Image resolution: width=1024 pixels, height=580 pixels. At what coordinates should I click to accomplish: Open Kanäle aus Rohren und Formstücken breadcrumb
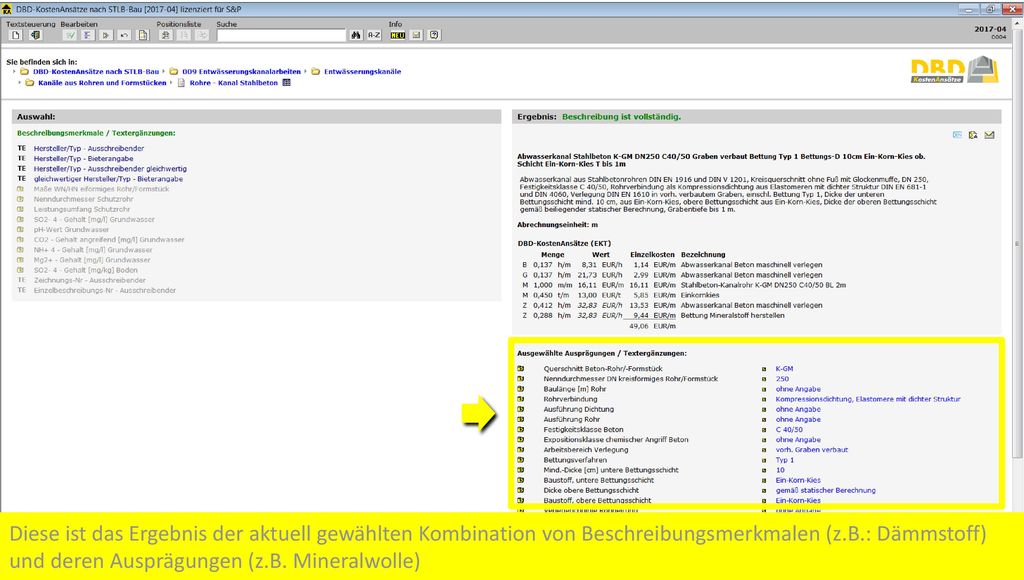(103, 83)
